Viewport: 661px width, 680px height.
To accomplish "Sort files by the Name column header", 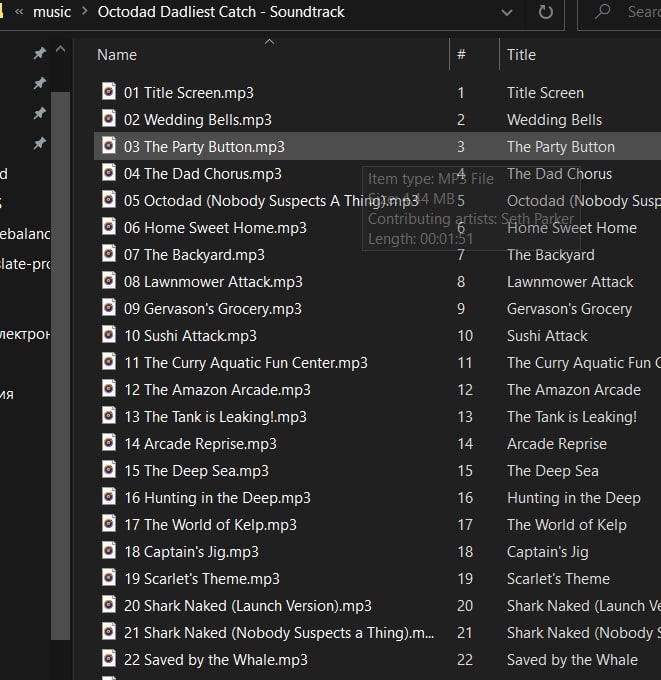I will point(117,55).
